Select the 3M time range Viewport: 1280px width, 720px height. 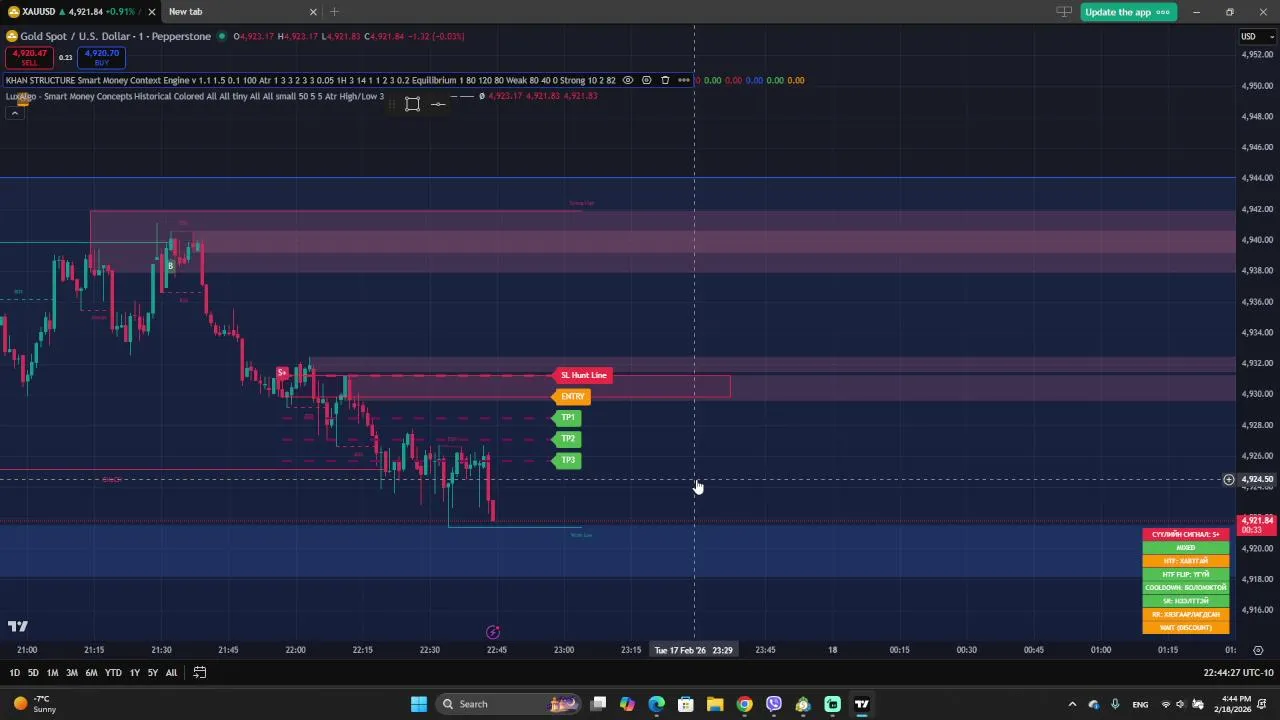(x=71, y=673)
